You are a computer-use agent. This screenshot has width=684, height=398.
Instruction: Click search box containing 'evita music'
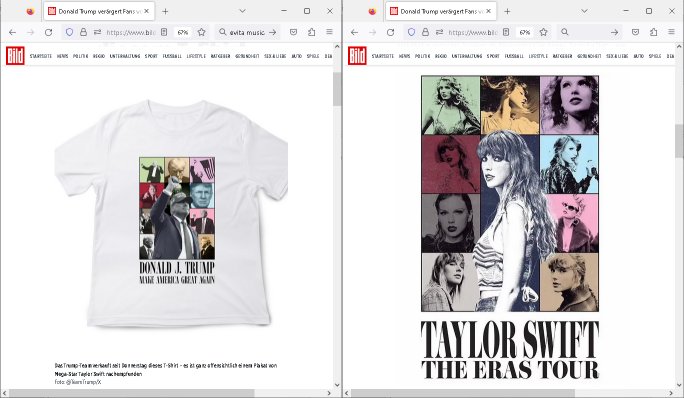247,32
